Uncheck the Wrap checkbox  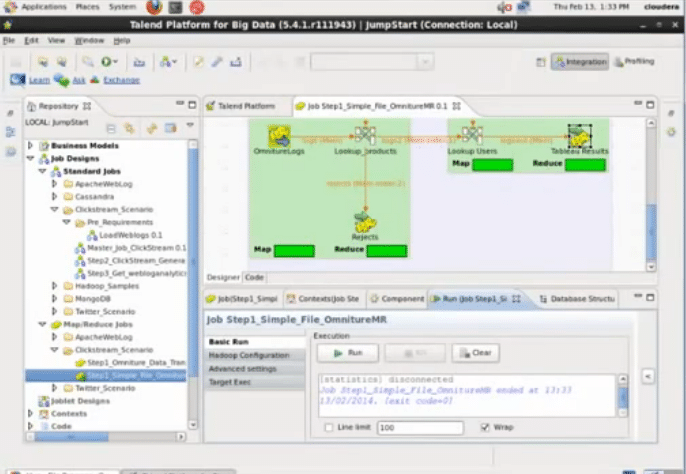(484, 427)
